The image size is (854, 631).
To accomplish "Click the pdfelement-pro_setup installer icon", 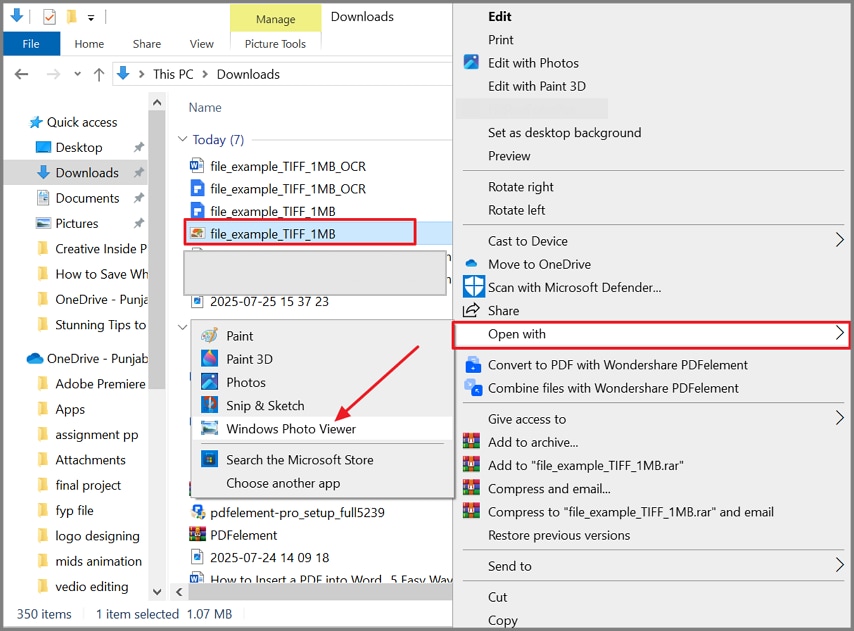I will [x=197, y=512].
